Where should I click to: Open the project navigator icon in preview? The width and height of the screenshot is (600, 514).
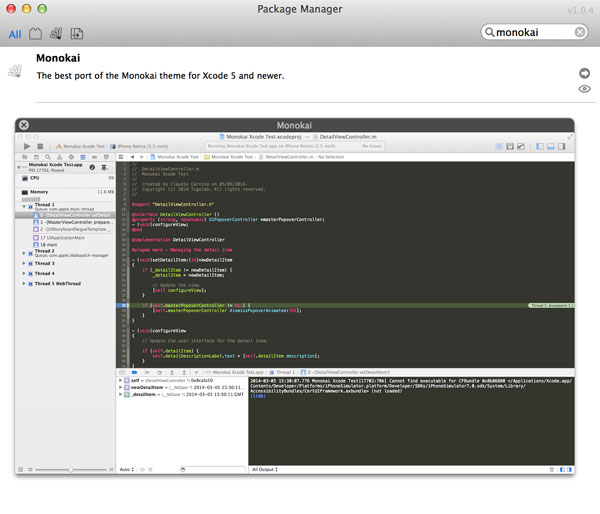pos(24,157)
